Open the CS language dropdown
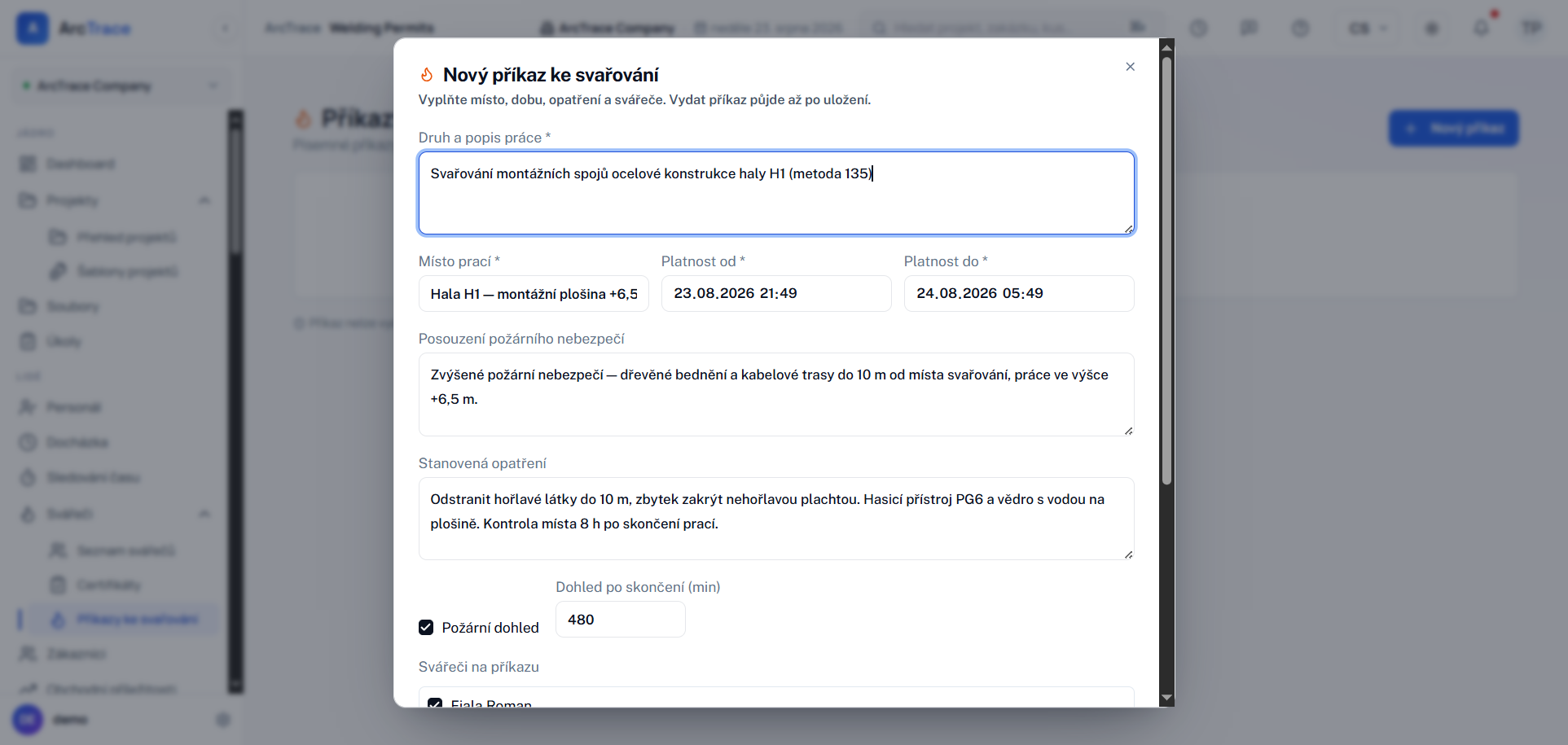Screen dimensions: 1568x745 [x=1368, y=28]
